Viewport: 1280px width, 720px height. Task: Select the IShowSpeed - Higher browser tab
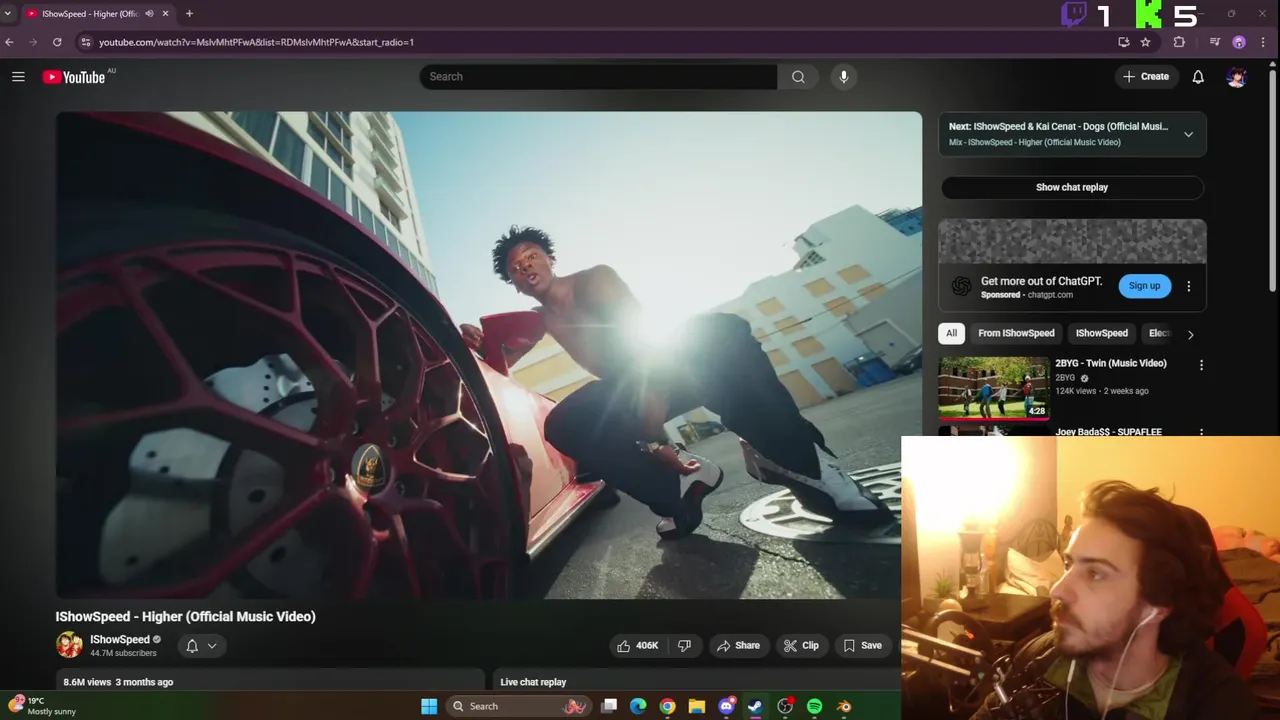point(97,14)
